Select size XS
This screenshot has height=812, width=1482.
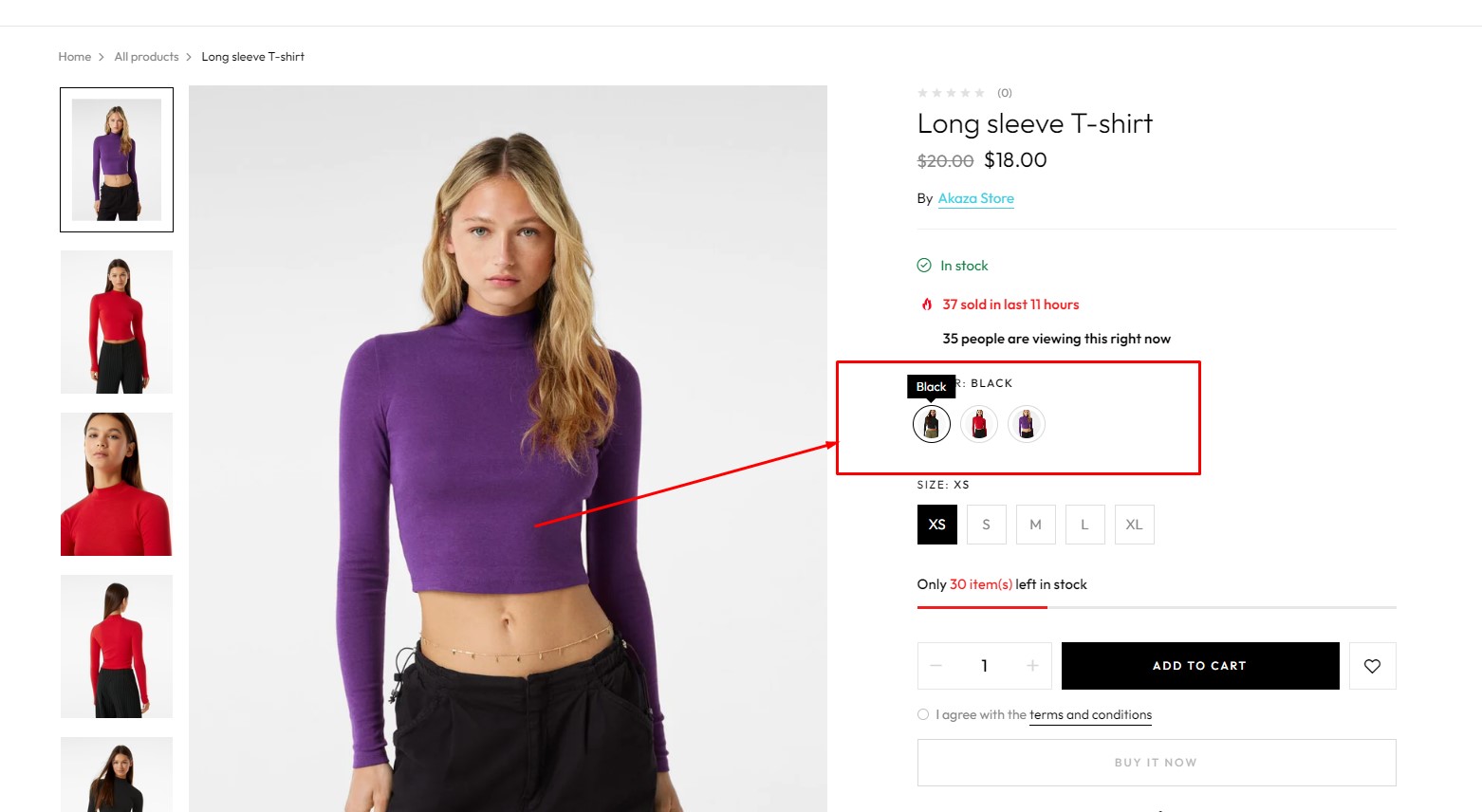[937, 525]
